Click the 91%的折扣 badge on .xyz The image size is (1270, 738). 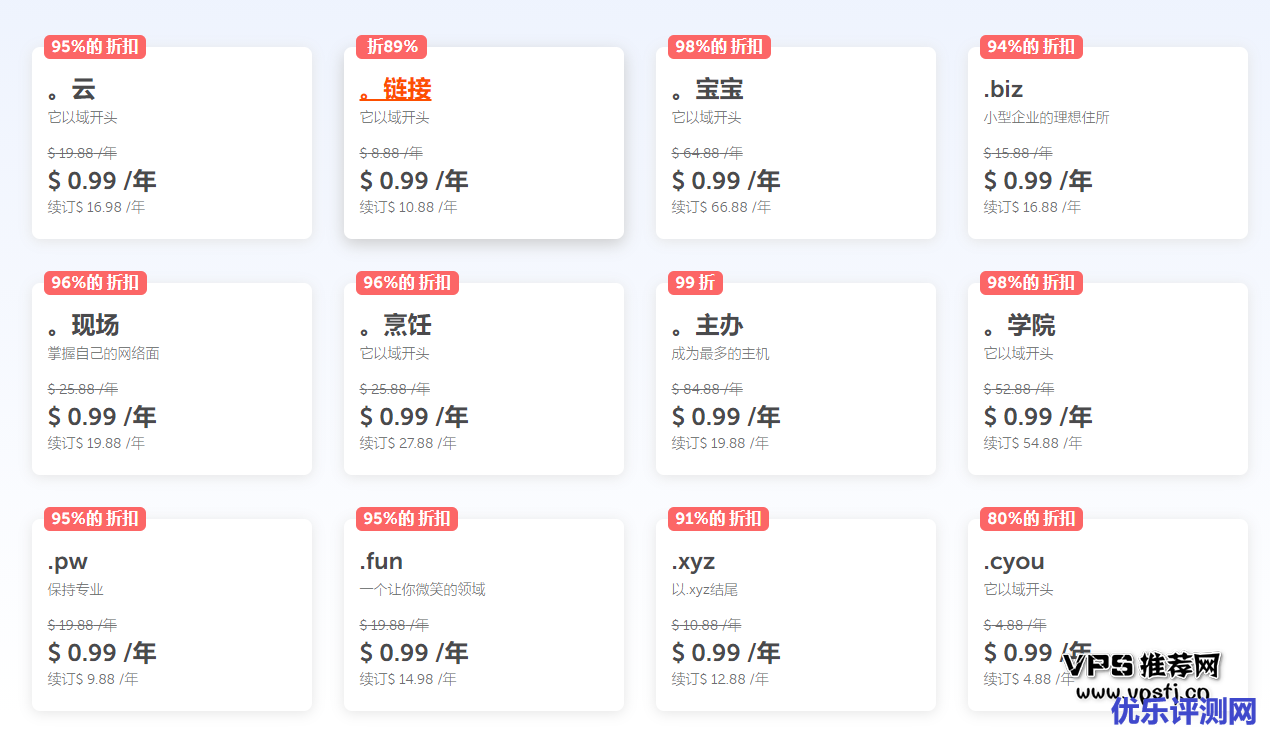coord(718,519)
